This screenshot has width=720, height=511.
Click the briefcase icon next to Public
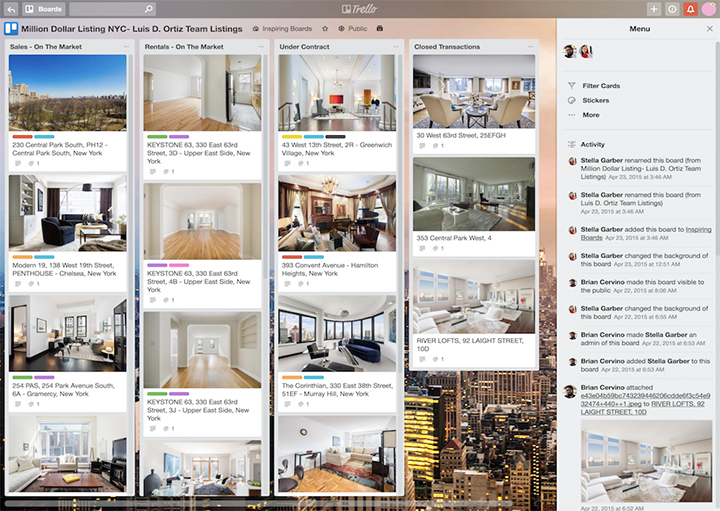tap(380, 28)
